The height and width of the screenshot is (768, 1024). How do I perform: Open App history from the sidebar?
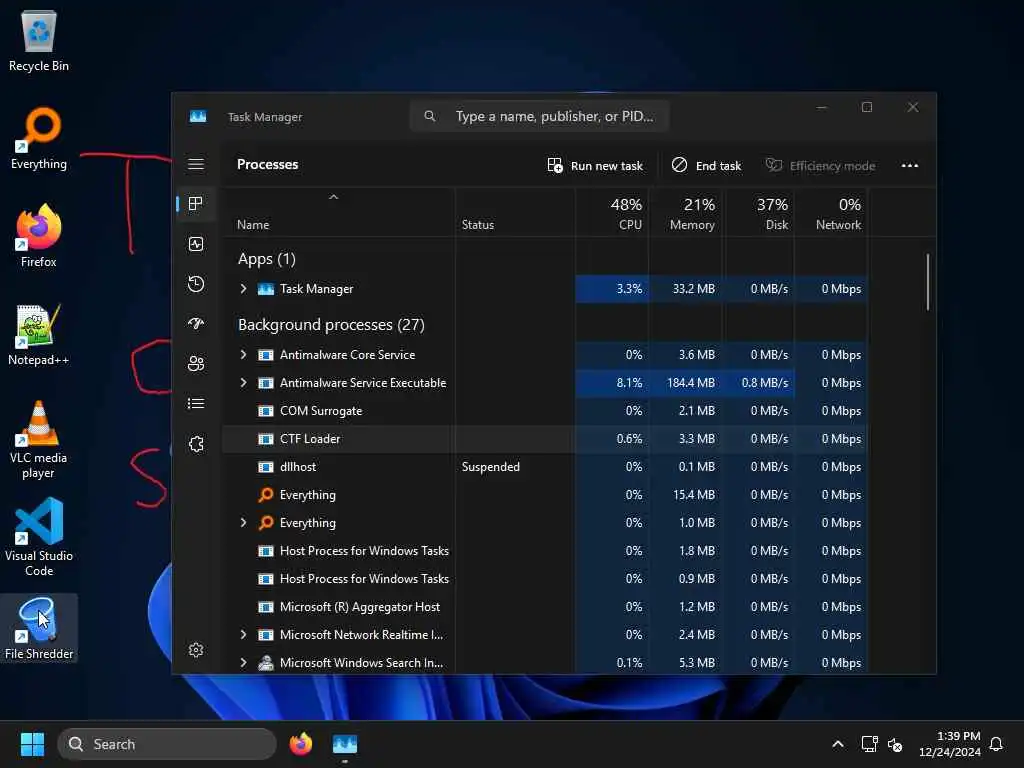pos(196,284)
